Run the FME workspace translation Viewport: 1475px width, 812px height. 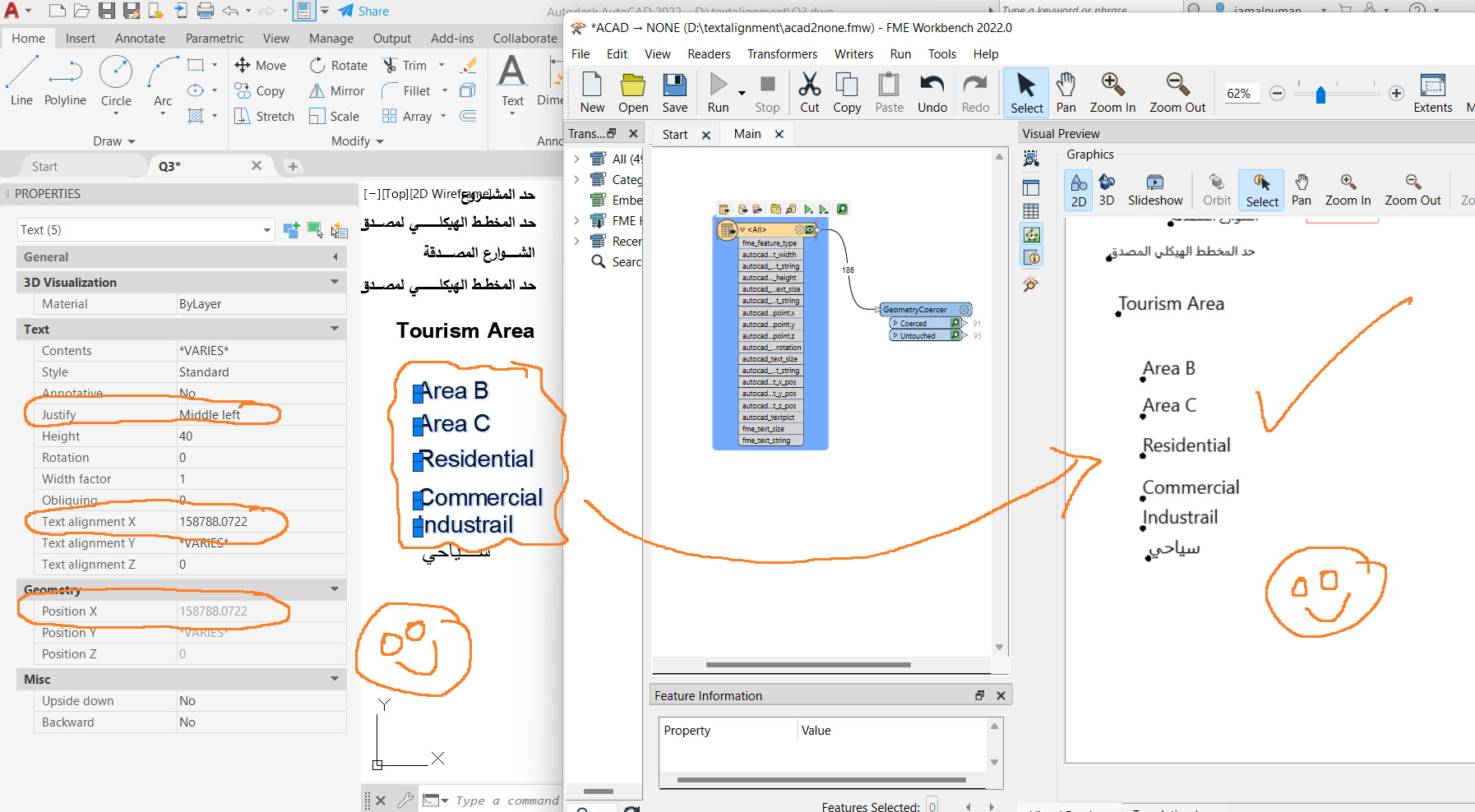click(717, 92)
